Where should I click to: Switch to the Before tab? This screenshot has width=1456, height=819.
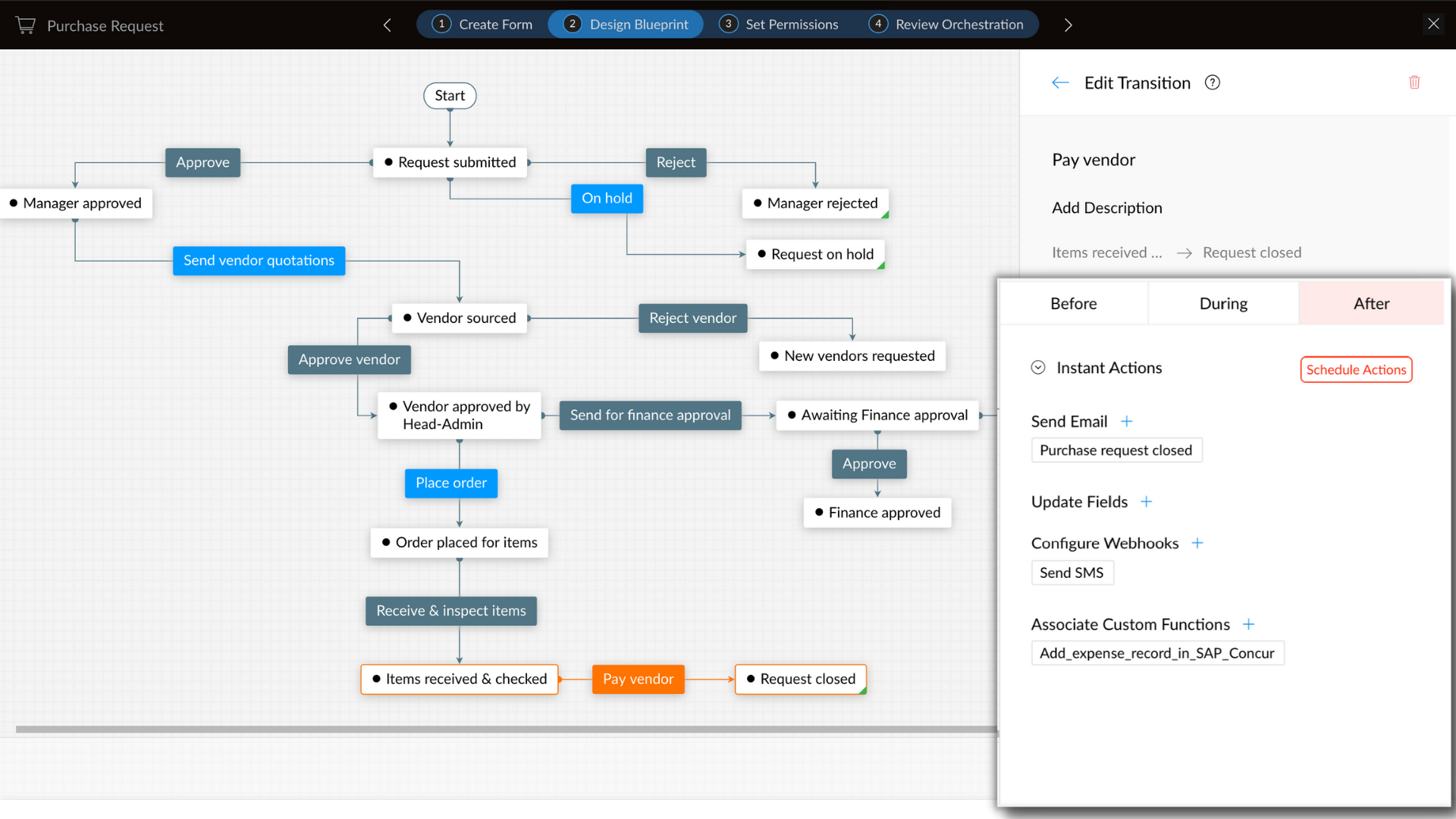(1073, 303)
